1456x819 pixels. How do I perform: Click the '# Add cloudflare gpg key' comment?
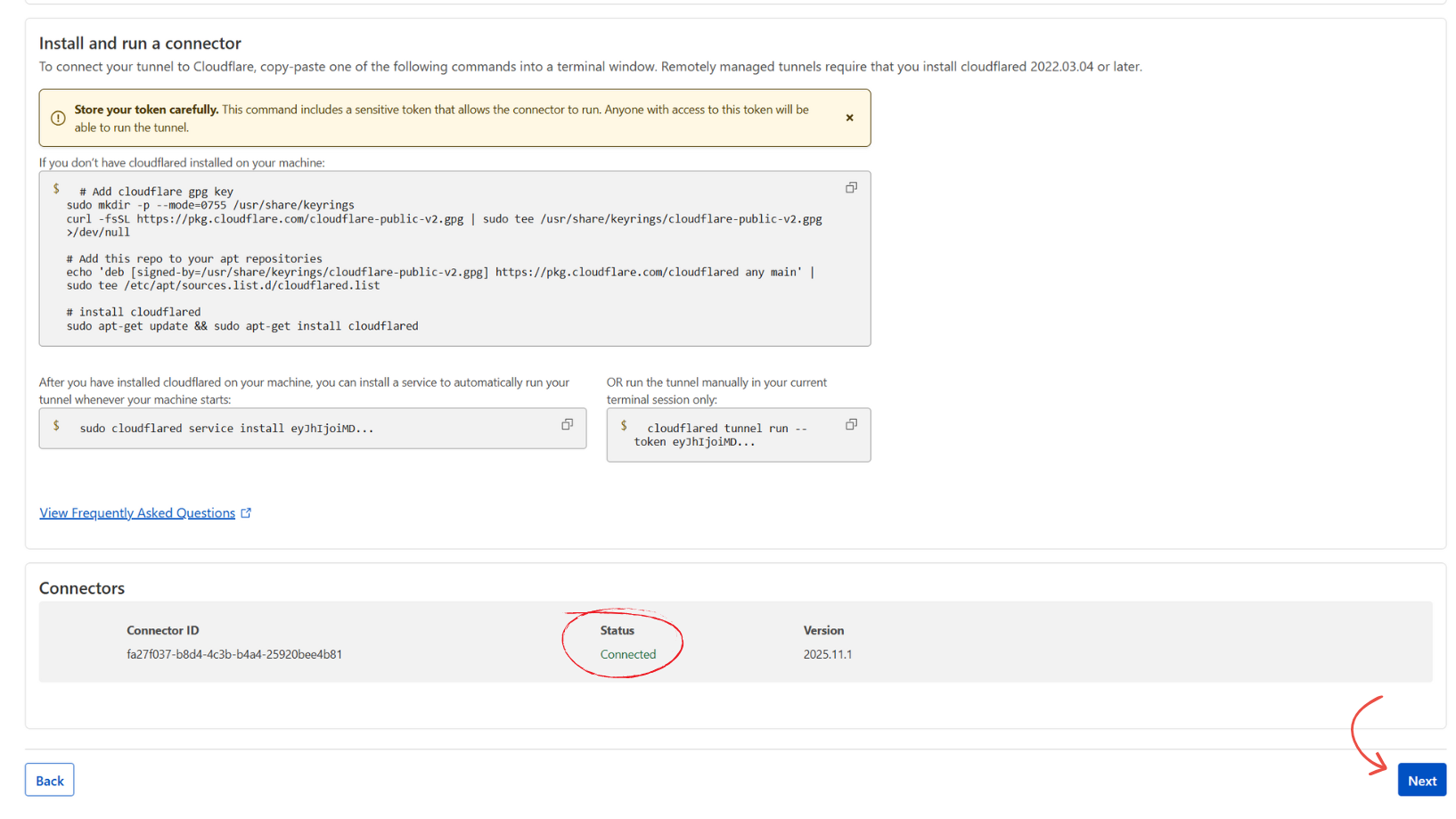[x=156, y=192]
